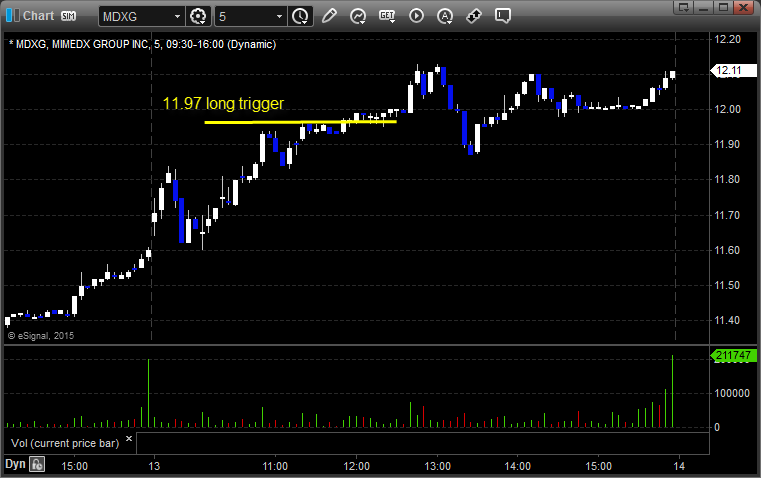Click the 11:00 time axis label
The height and width of the screenshot is (478, 761).
pyautogui.click(x=275, y=466)
